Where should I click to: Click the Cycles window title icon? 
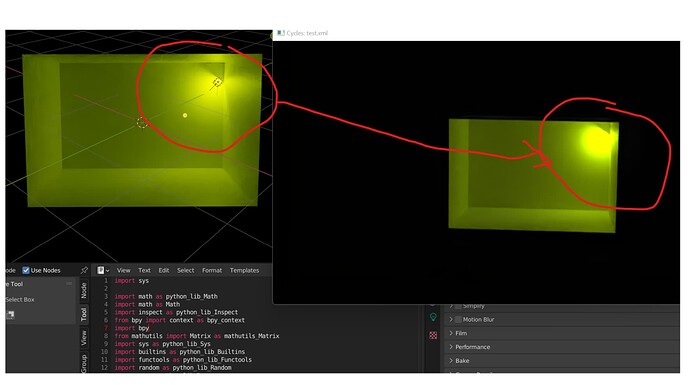(280, 33)
